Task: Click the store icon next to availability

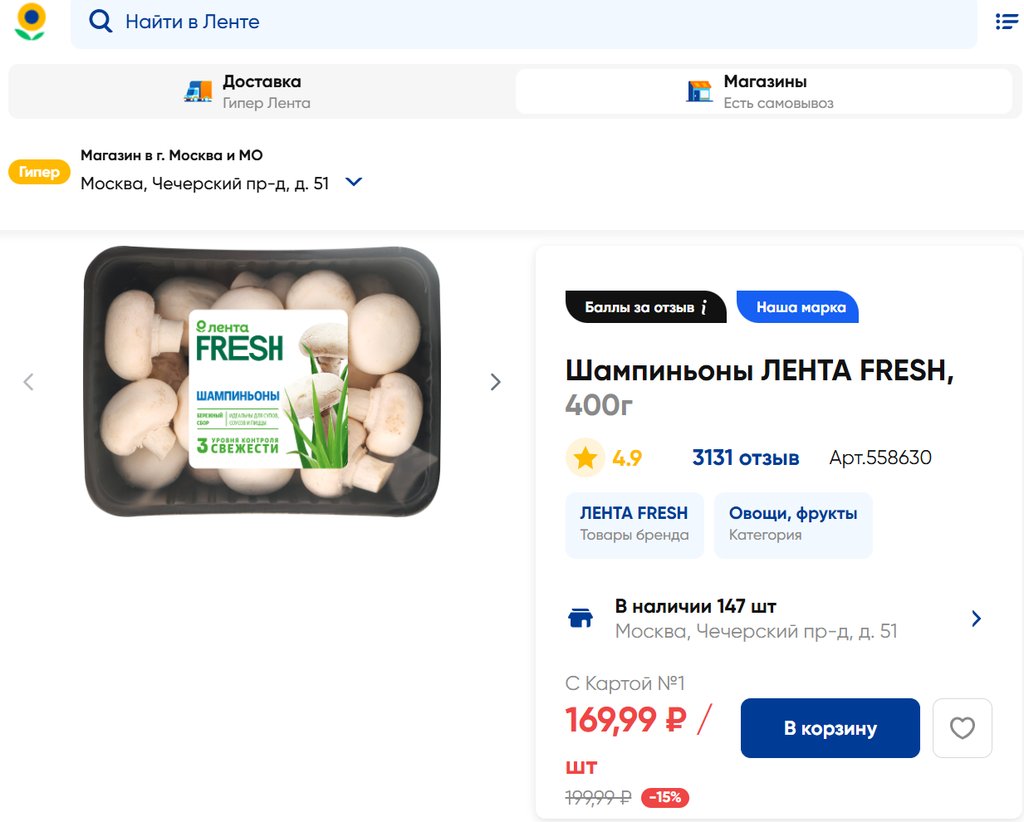Action: pyautogui.click(x=580, y=618)
